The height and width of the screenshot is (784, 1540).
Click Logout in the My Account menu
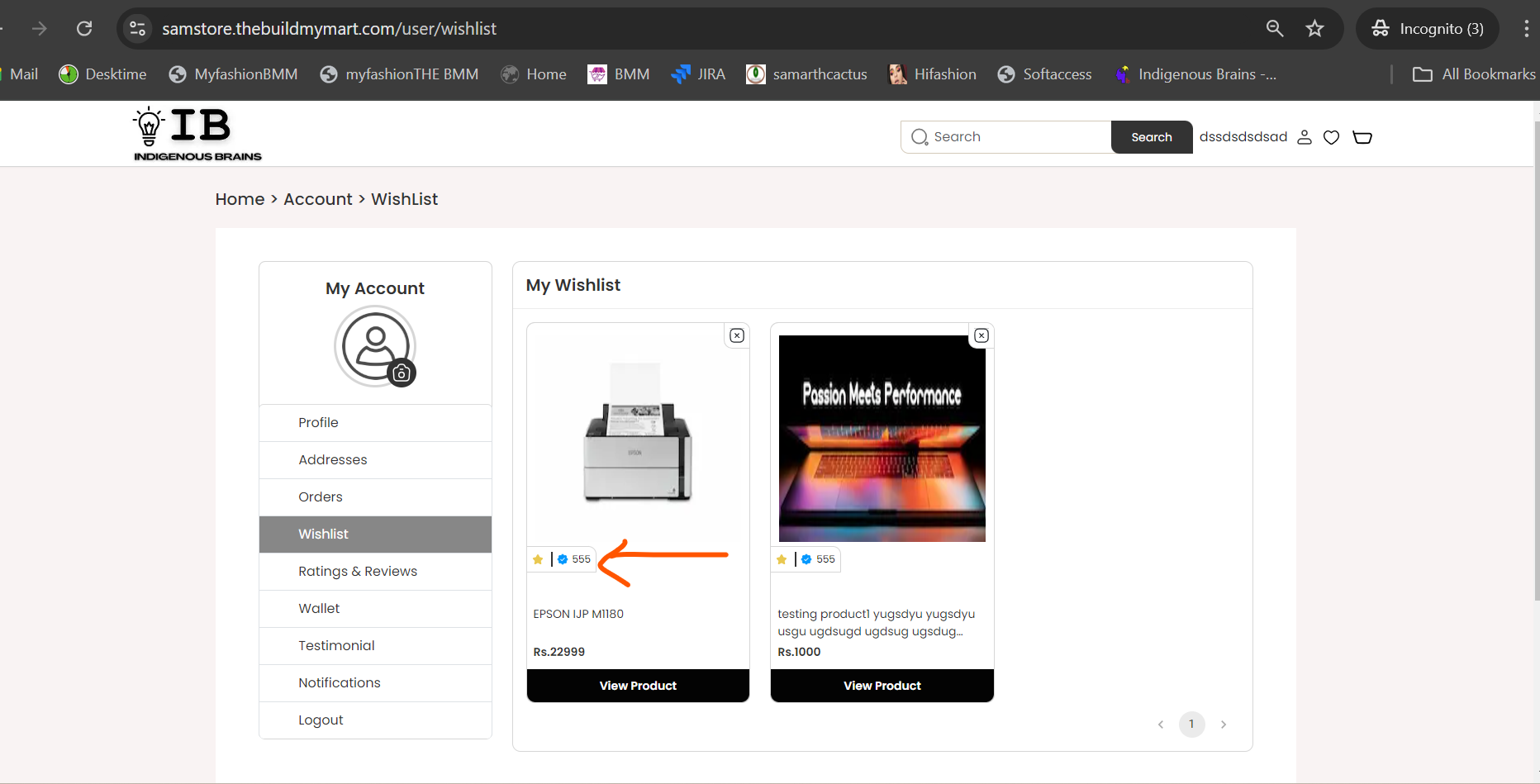pyautogui.click(x=375, y=720)
